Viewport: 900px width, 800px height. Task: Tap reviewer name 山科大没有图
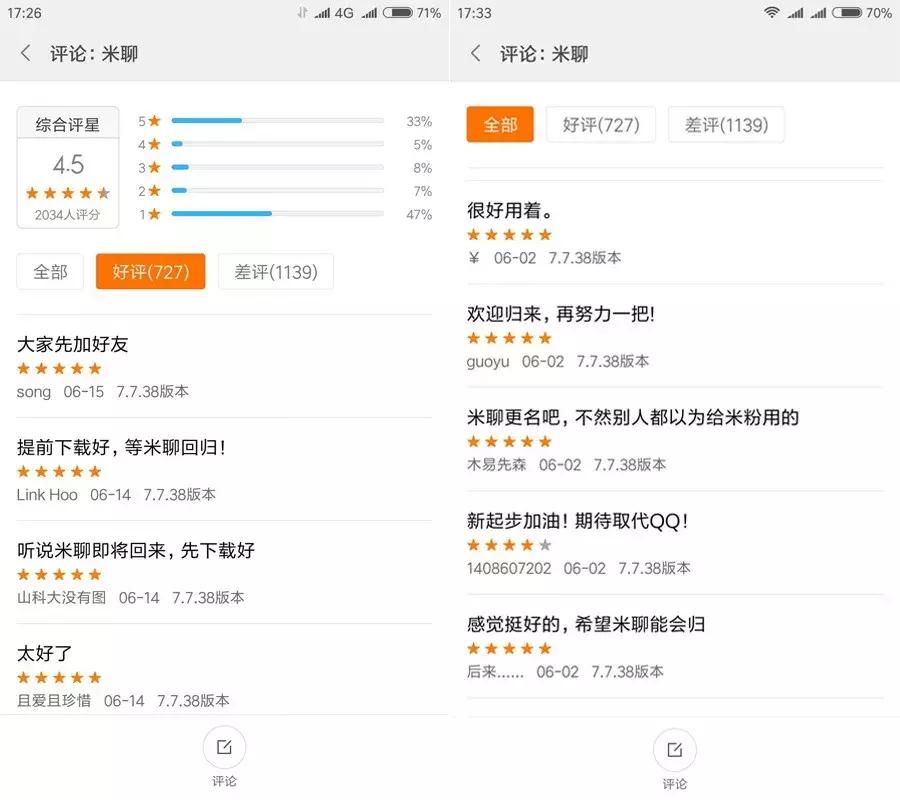[x=61, y=597]
